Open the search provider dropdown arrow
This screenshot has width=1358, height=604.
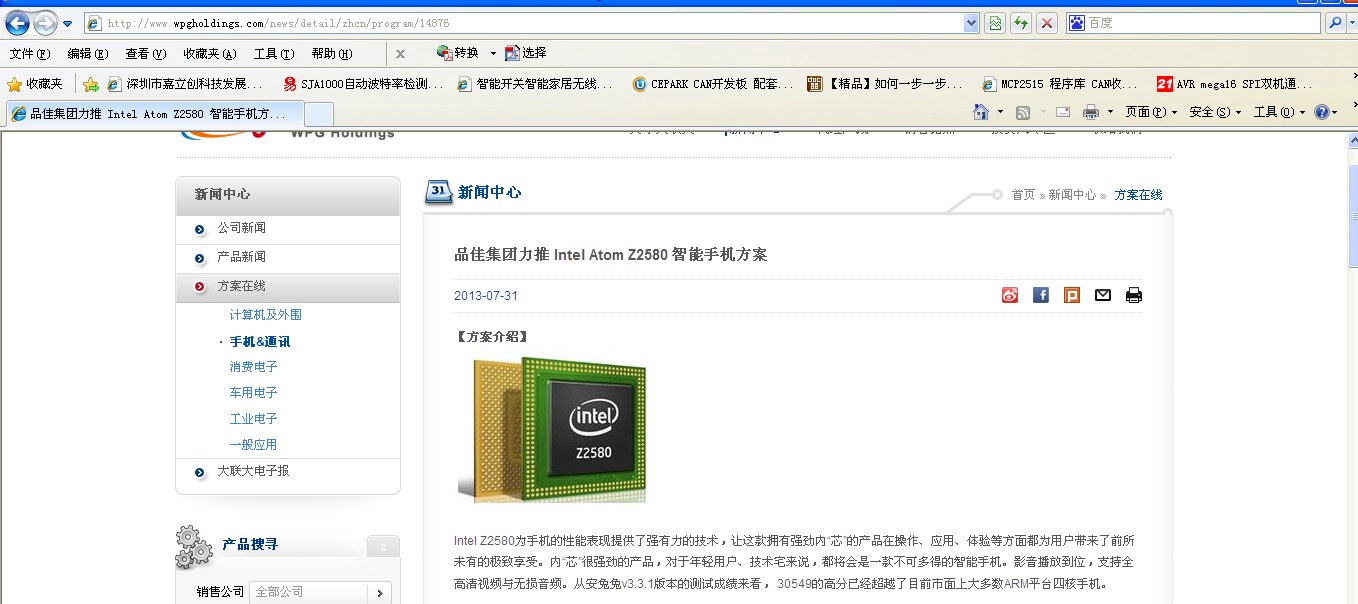[x=1350, y=23]
